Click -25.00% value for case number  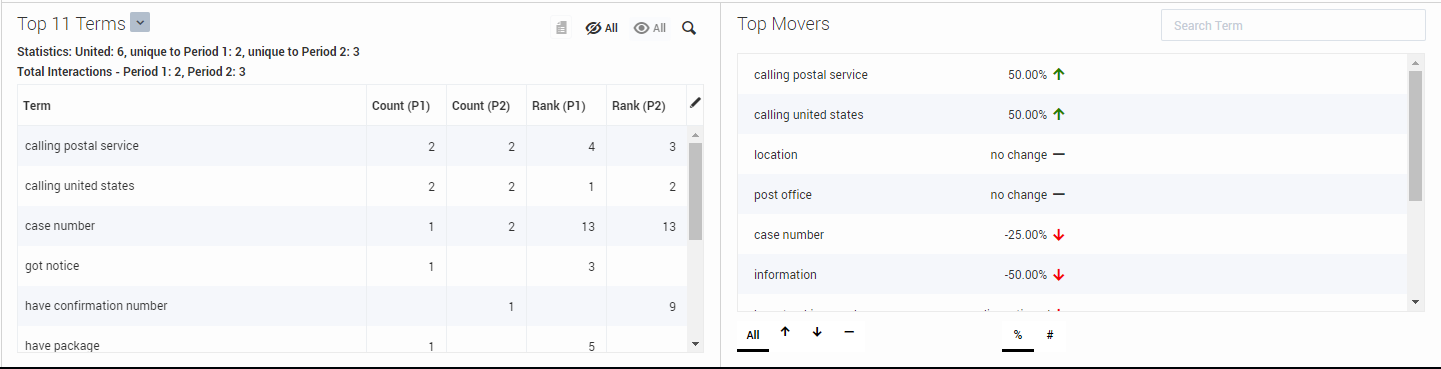click(1025, 235)
